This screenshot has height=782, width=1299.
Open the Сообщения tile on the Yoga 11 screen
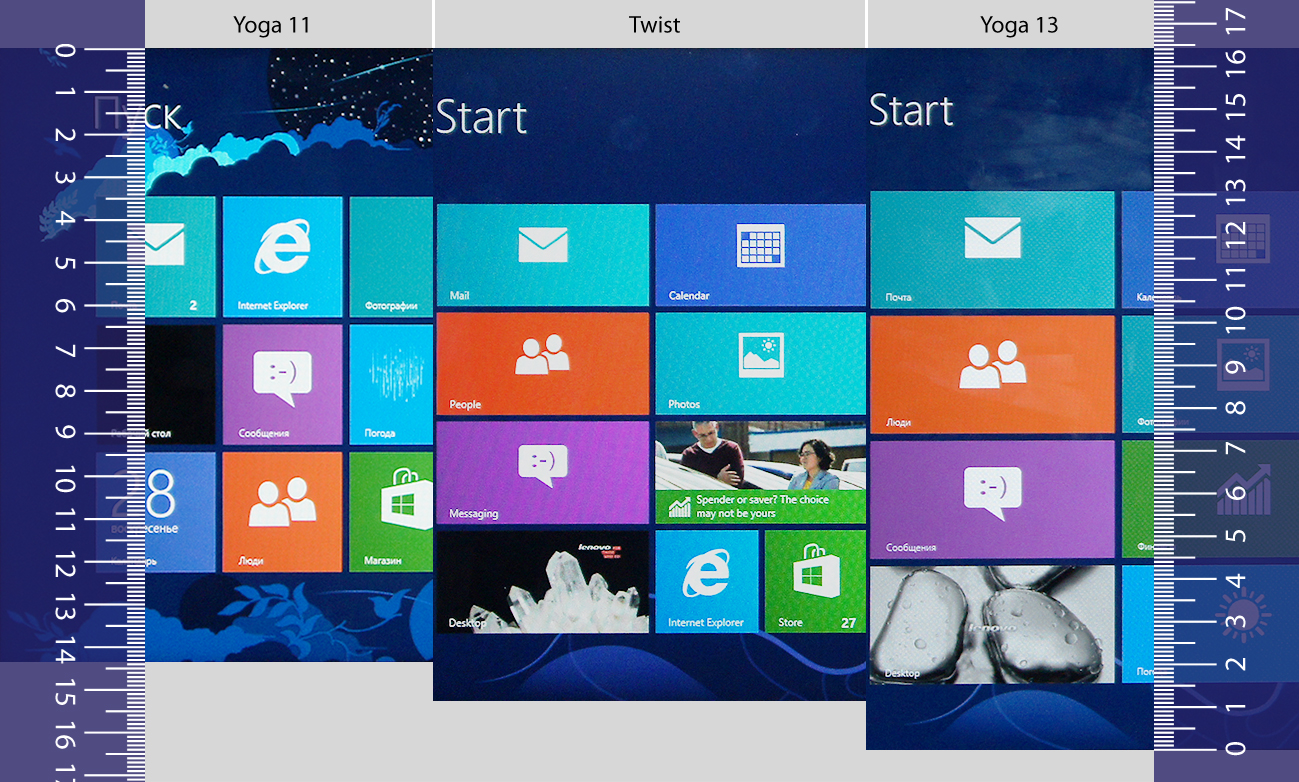(282, 385)
